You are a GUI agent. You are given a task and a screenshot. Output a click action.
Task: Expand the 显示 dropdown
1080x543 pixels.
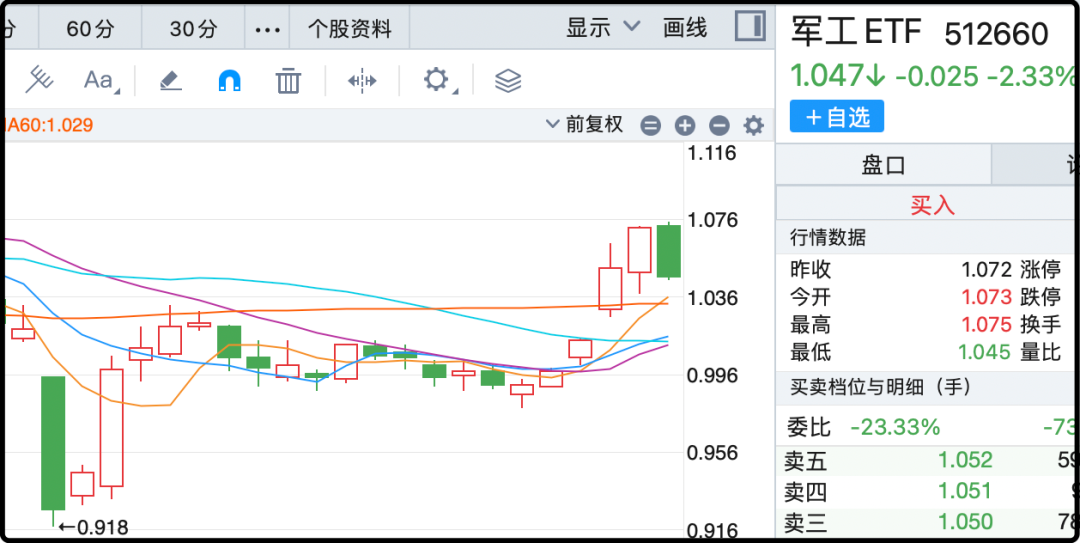tap(602, 28)
